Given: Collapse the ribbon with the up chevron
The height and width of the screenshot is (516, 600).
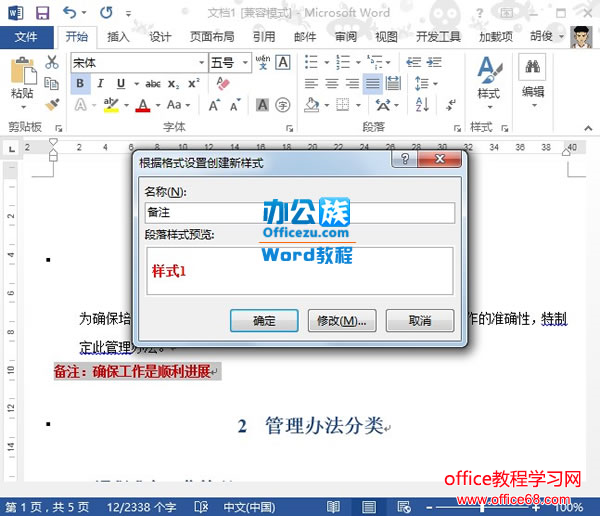Looking at the screenshot, I should click(588, 128).
